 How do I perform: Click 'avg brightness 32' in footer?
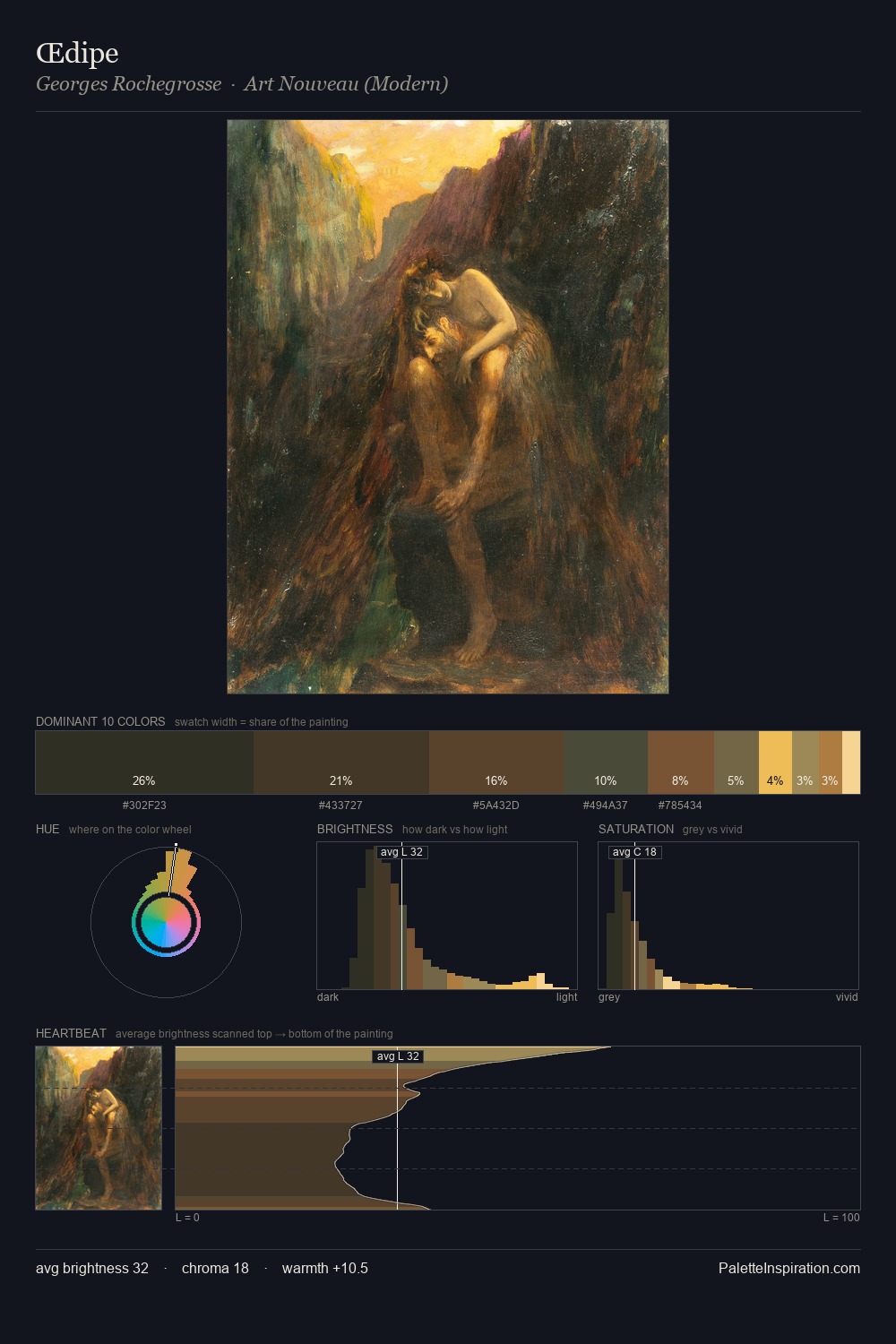click(92, 1268)
